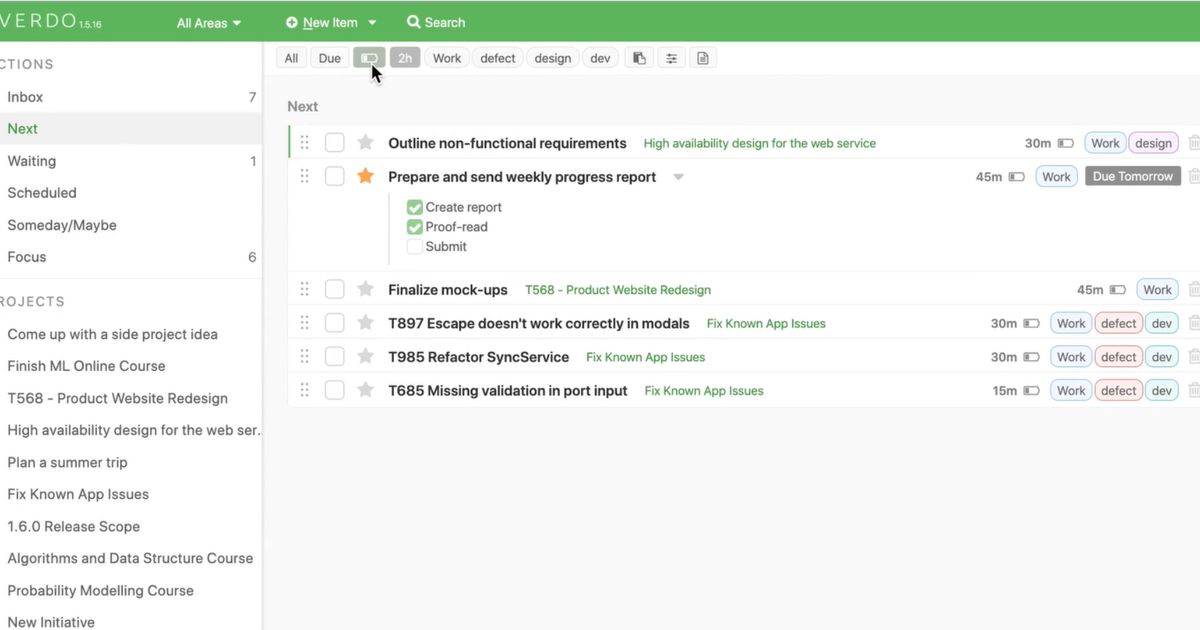Viewport: 1200px width, 630px height.
Task: Click the document notes icon in the filter bar
Action: pyautogui.click(x=703, y=58)
